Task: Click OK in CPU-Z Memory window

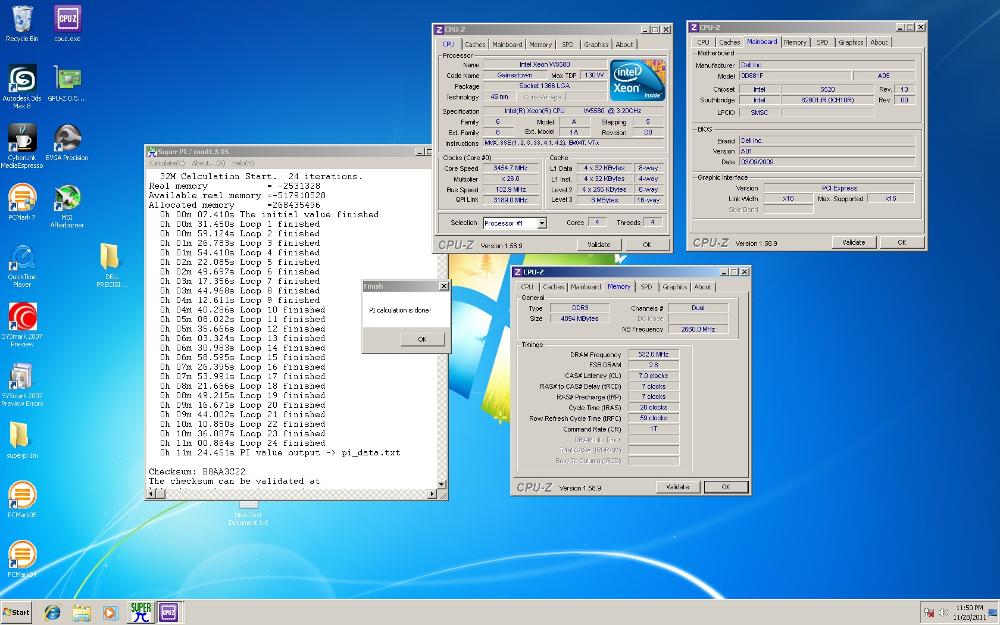Action: click(x=726, y=487)
